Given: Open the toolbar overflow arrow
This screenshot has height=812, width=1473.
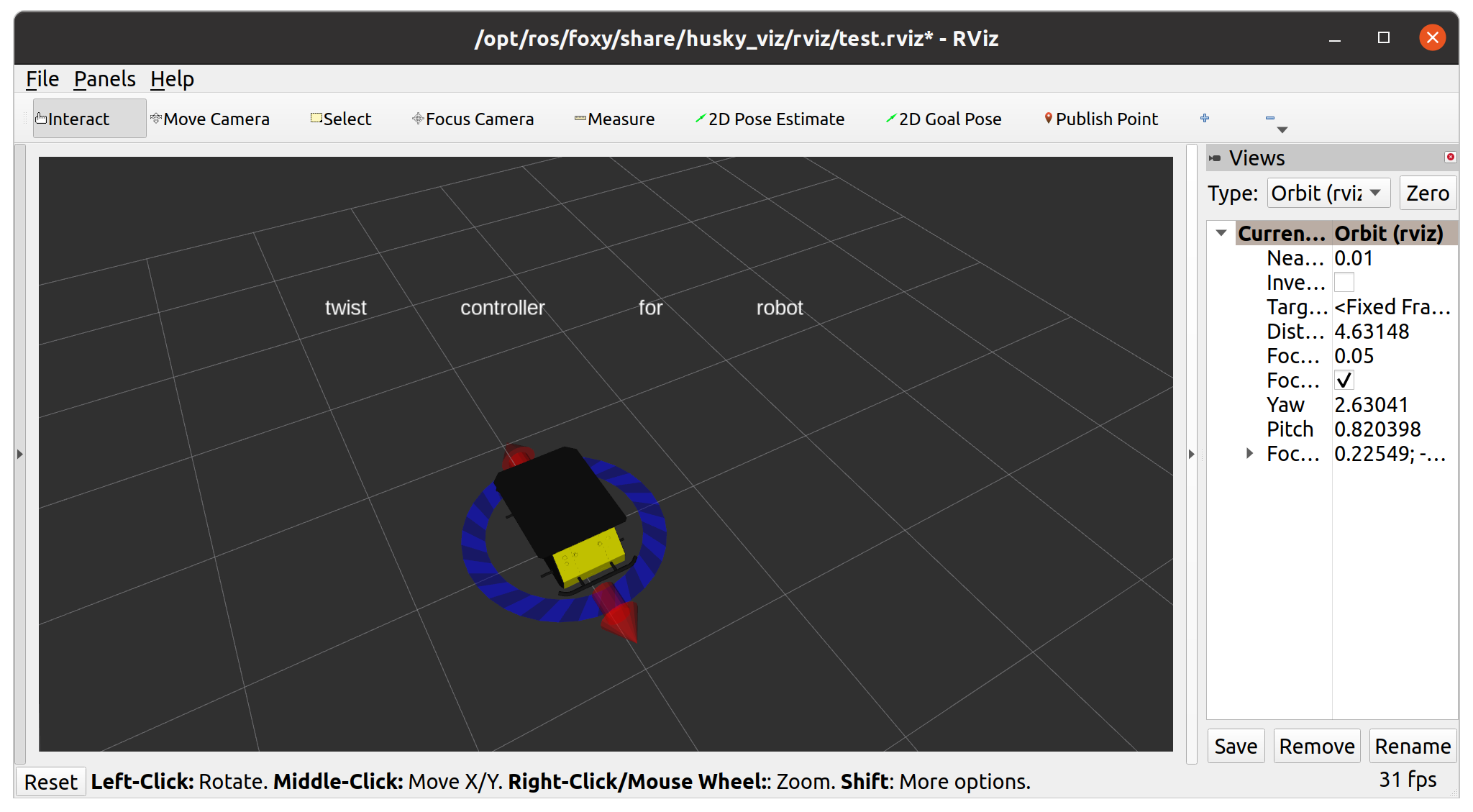Looking at the screenshot, I should click(1282, 129).
